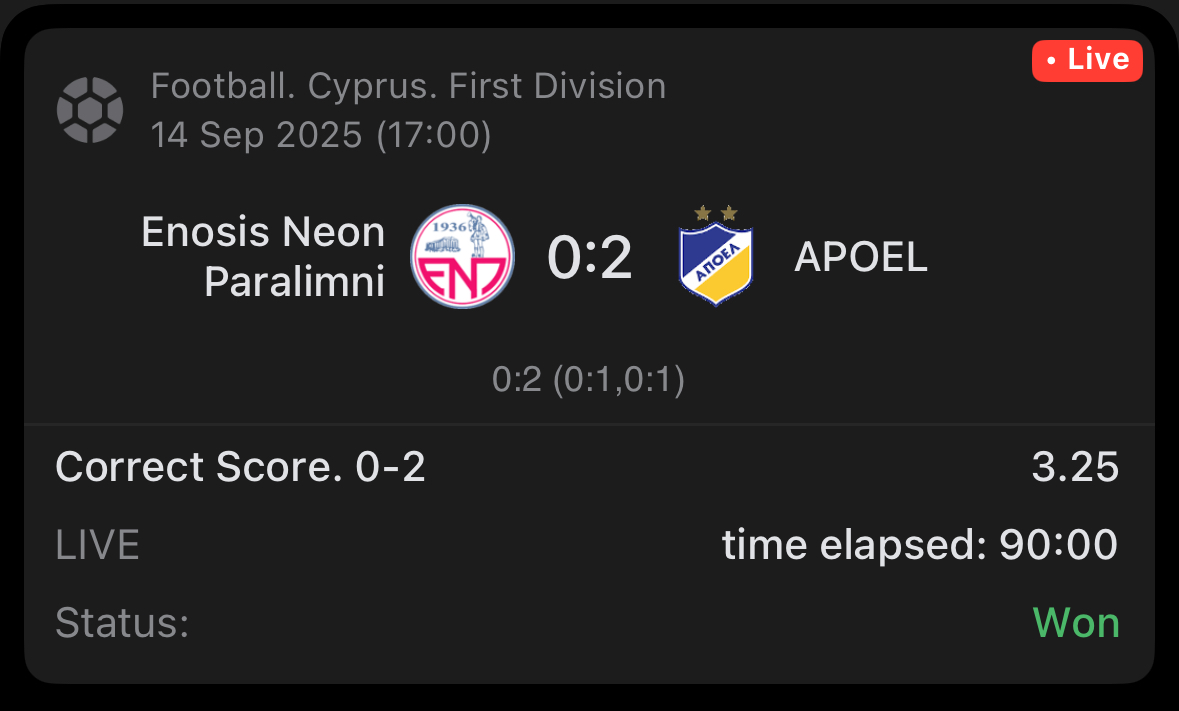Select the APOEL team name
1179x711 pixels.
(x=861, y=257)
